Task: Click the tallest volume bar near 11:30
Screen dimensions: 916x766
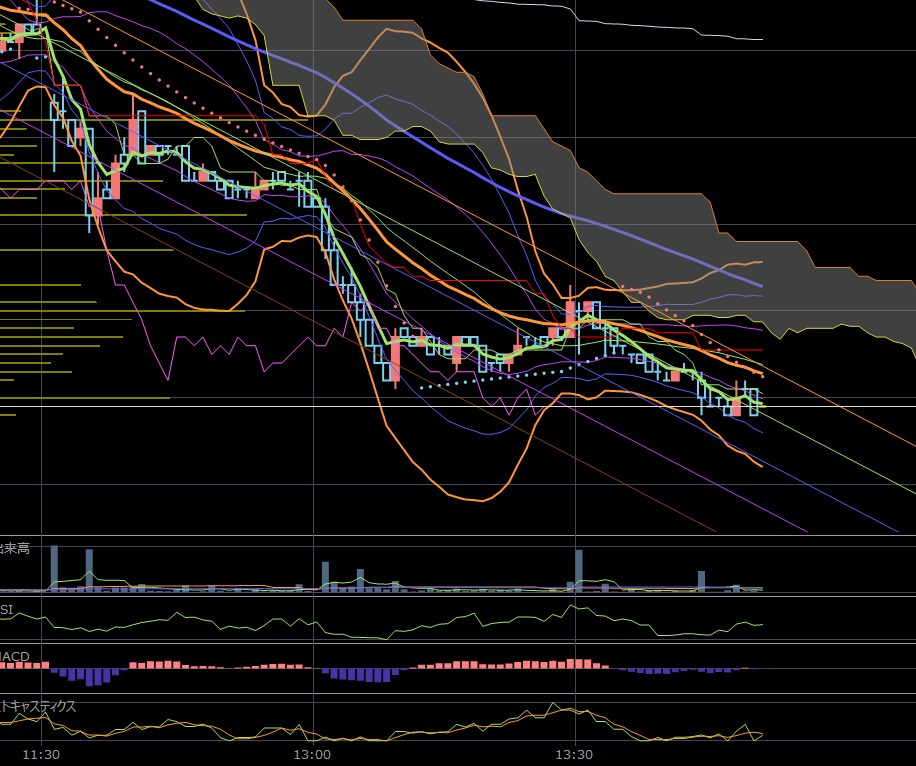Action: (x=54, y=568)
